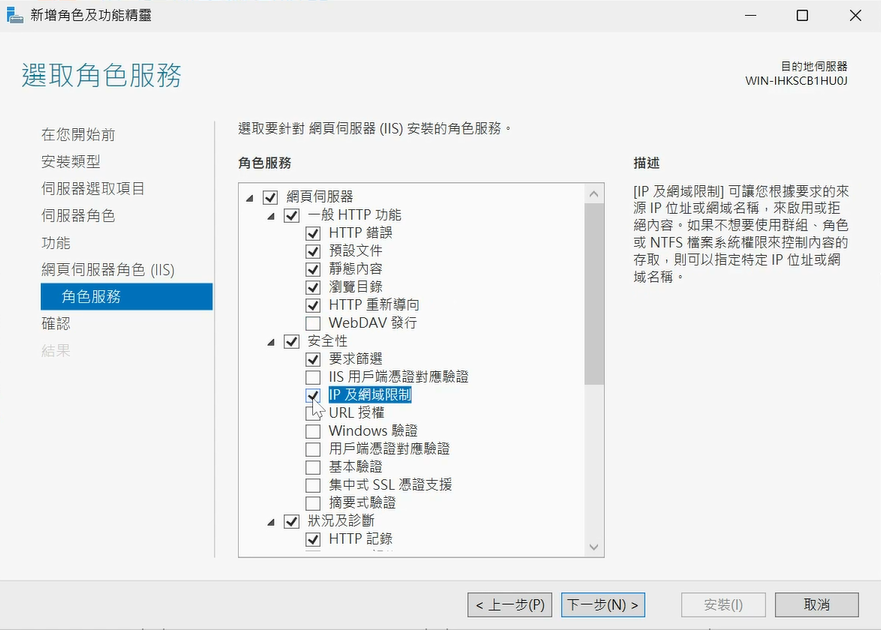Close the wizard window
Screen dimensions: 881x630
coord(855,15)
